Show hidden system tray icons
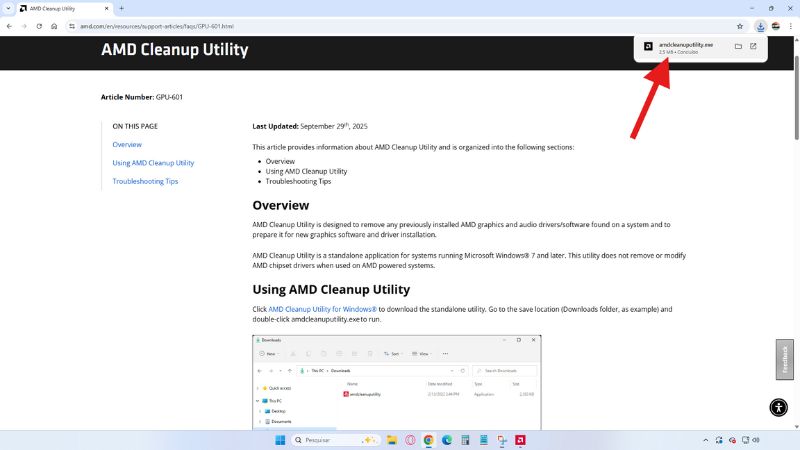This screenshot has width=800, height=450. coord(707,440)
